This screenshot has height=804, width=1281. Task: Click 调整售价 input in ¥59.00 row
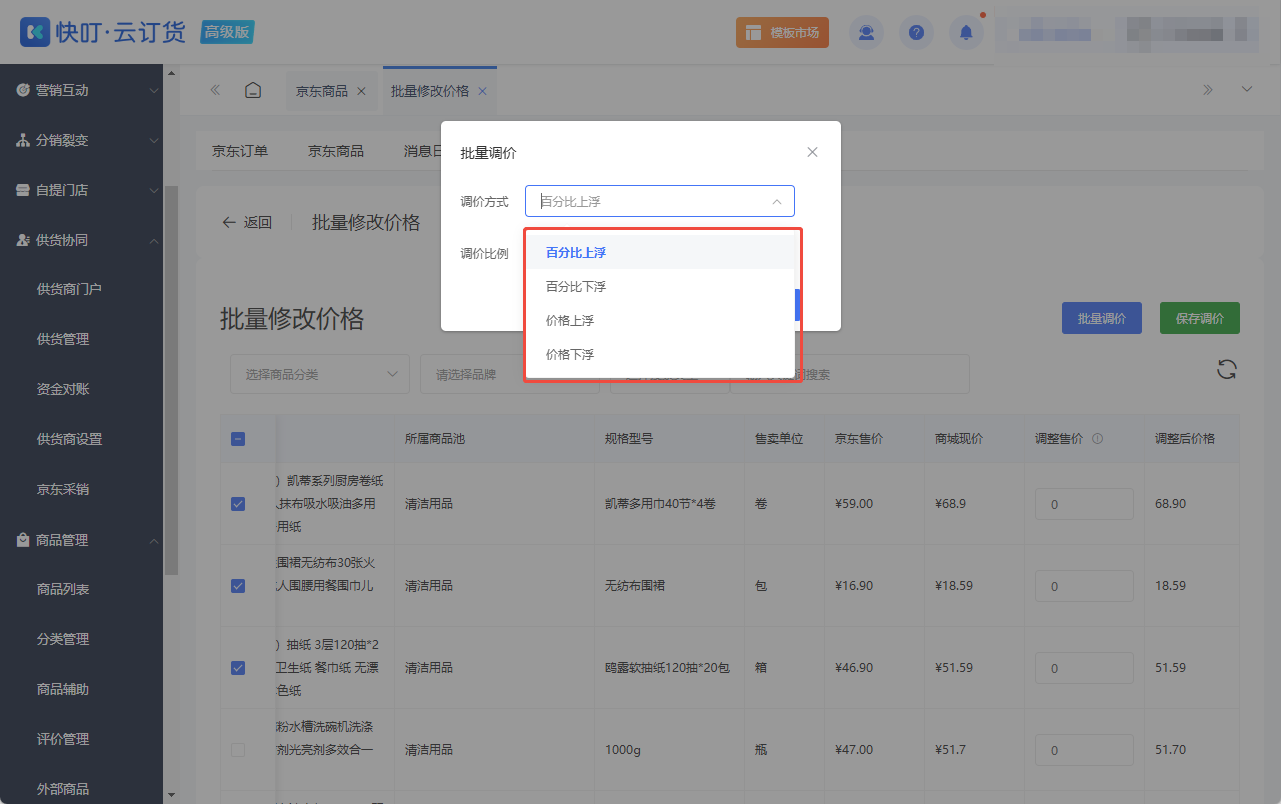point(1084,504)
